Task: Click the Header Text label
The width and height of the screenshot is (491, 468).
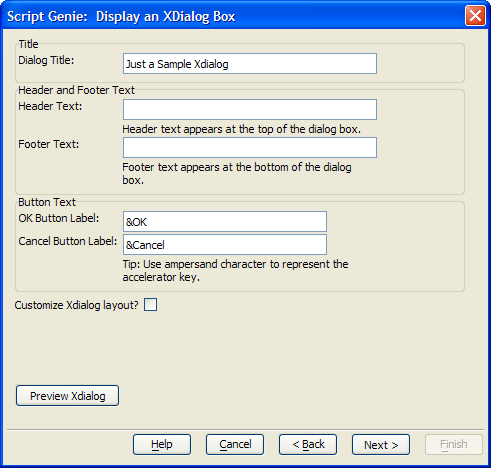Action: tap(50, 106)
